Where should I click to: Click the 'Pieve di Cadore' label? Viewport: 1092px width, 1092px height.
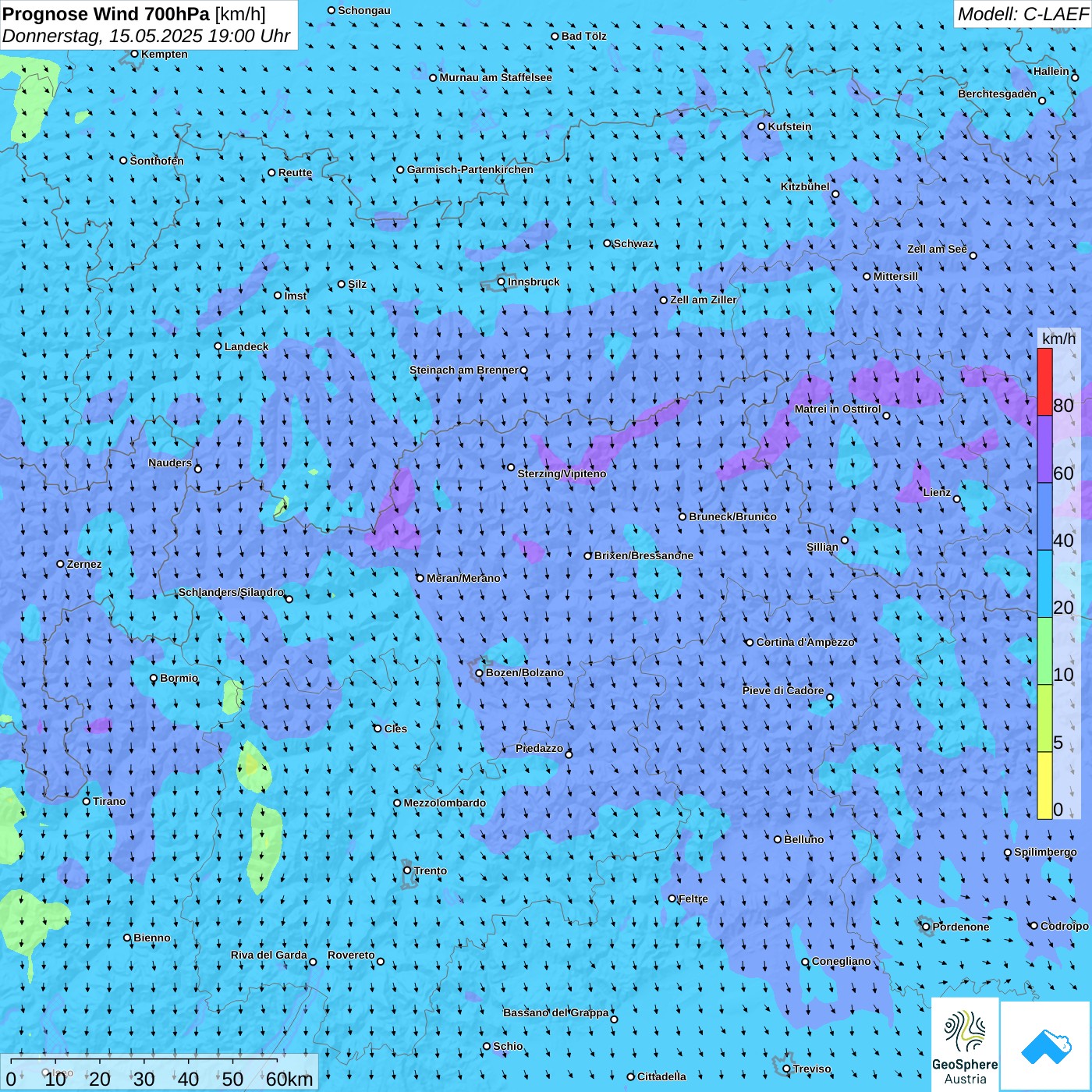(x=783, y=690)
